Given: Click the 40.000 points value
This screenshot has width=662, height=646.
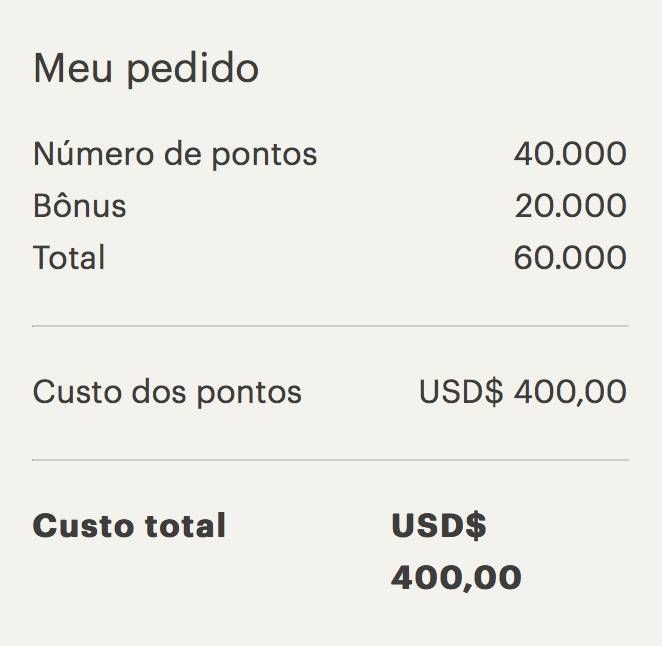Looking at the screenshot, I should (x=570, y=154).
